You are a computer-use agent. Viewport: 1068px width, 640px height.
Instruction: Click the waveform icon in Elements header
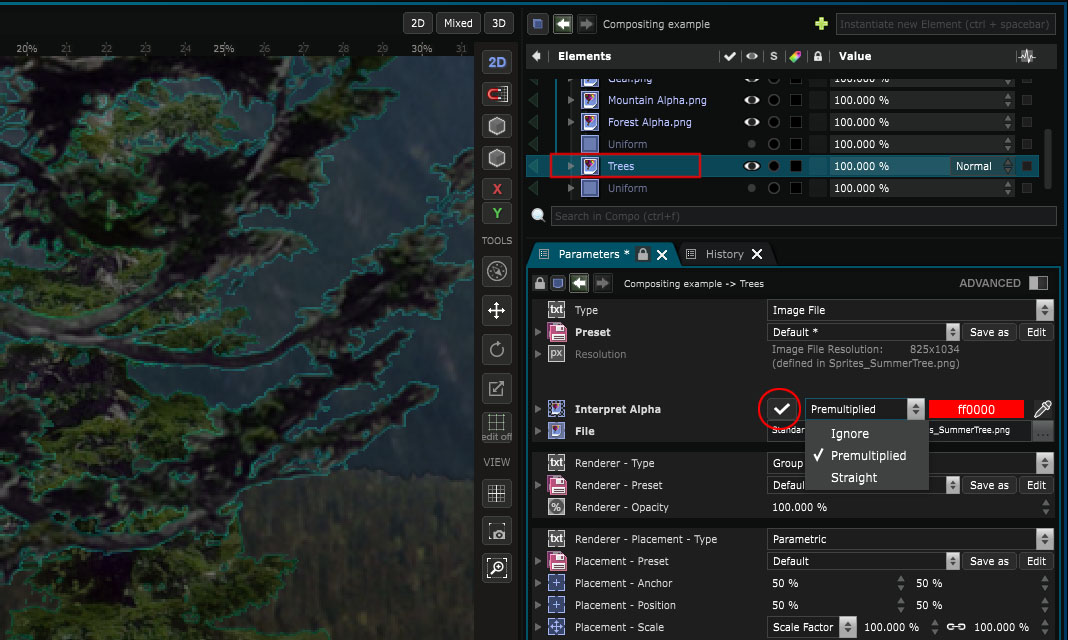pos(1026,56)
